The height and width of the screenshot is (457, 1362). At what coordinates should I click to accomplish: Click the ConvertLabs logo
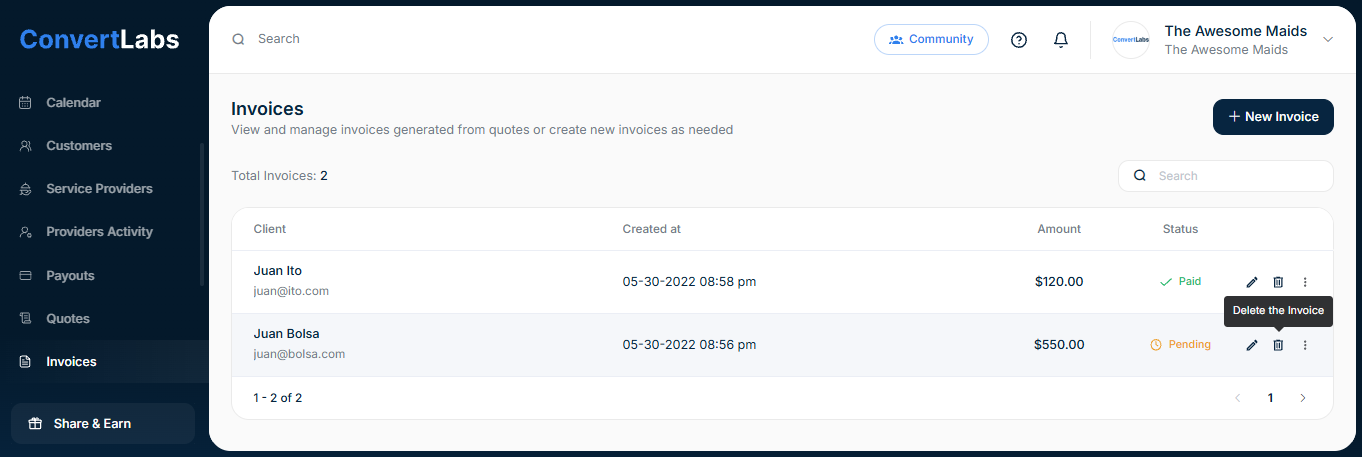pyautogui.click(x=100, y=40)
